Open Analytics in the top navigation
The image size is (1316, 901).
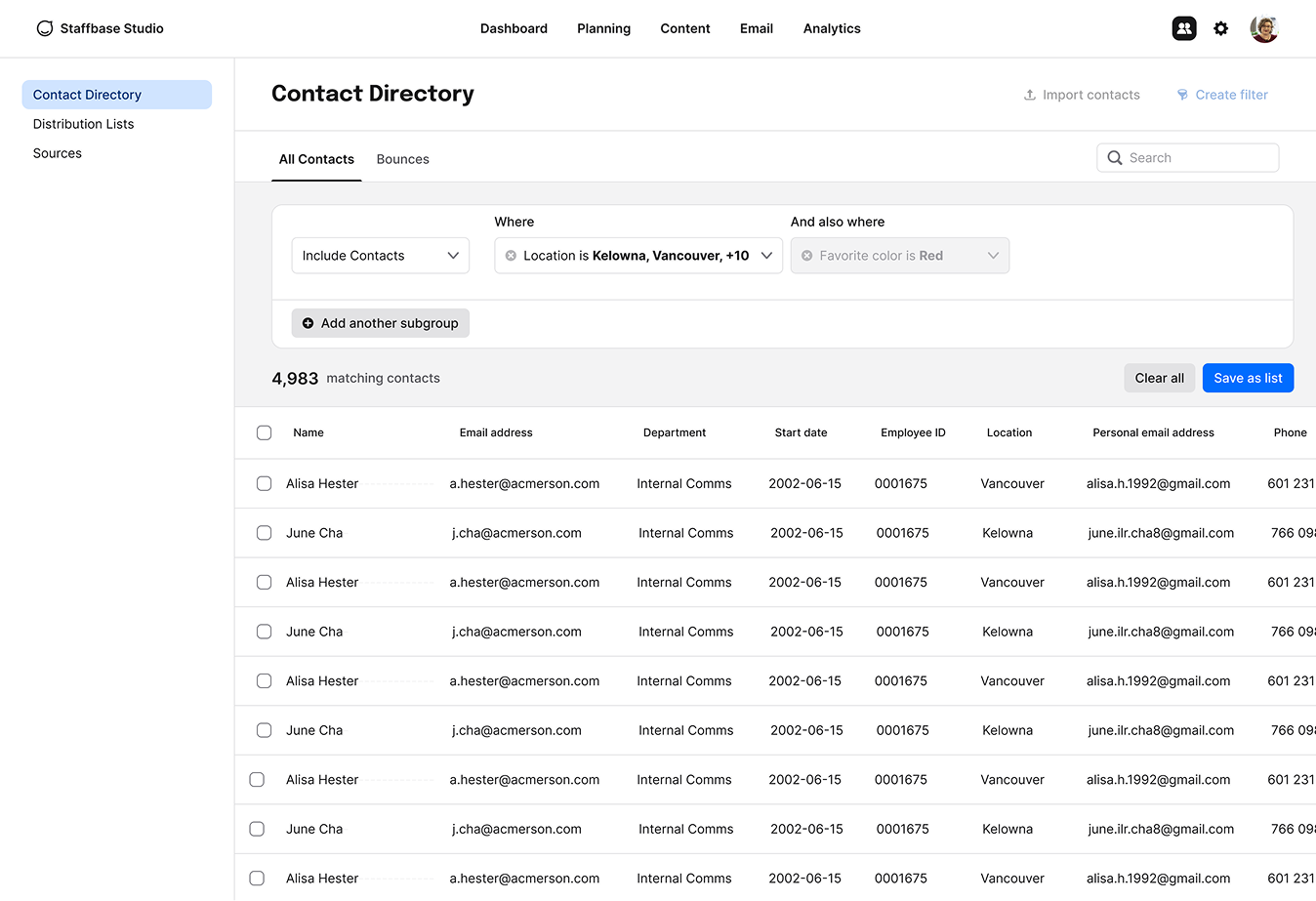(x=832, y=28)
